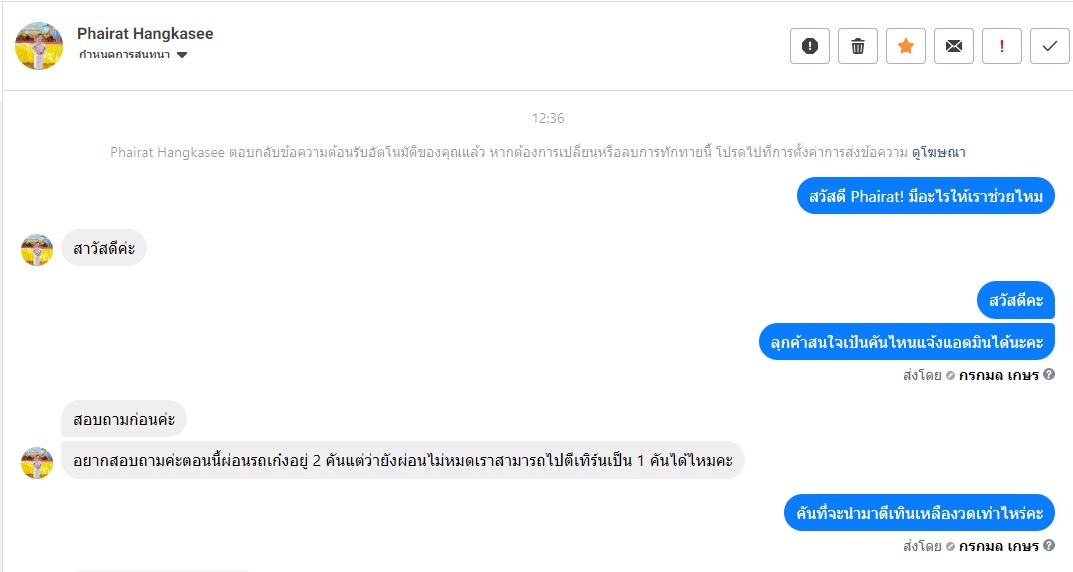Select the สอบถามก่อนค่ะ message bubble

(x=124, y=419)
